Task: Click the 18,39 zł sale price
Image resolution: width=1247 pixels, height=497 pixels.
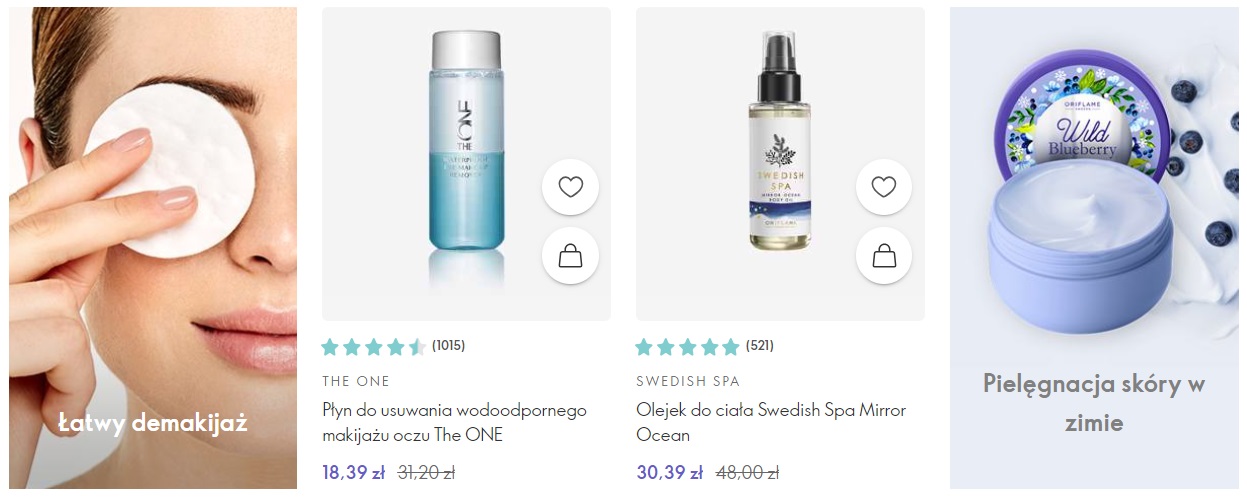Action: pos(353,473)
